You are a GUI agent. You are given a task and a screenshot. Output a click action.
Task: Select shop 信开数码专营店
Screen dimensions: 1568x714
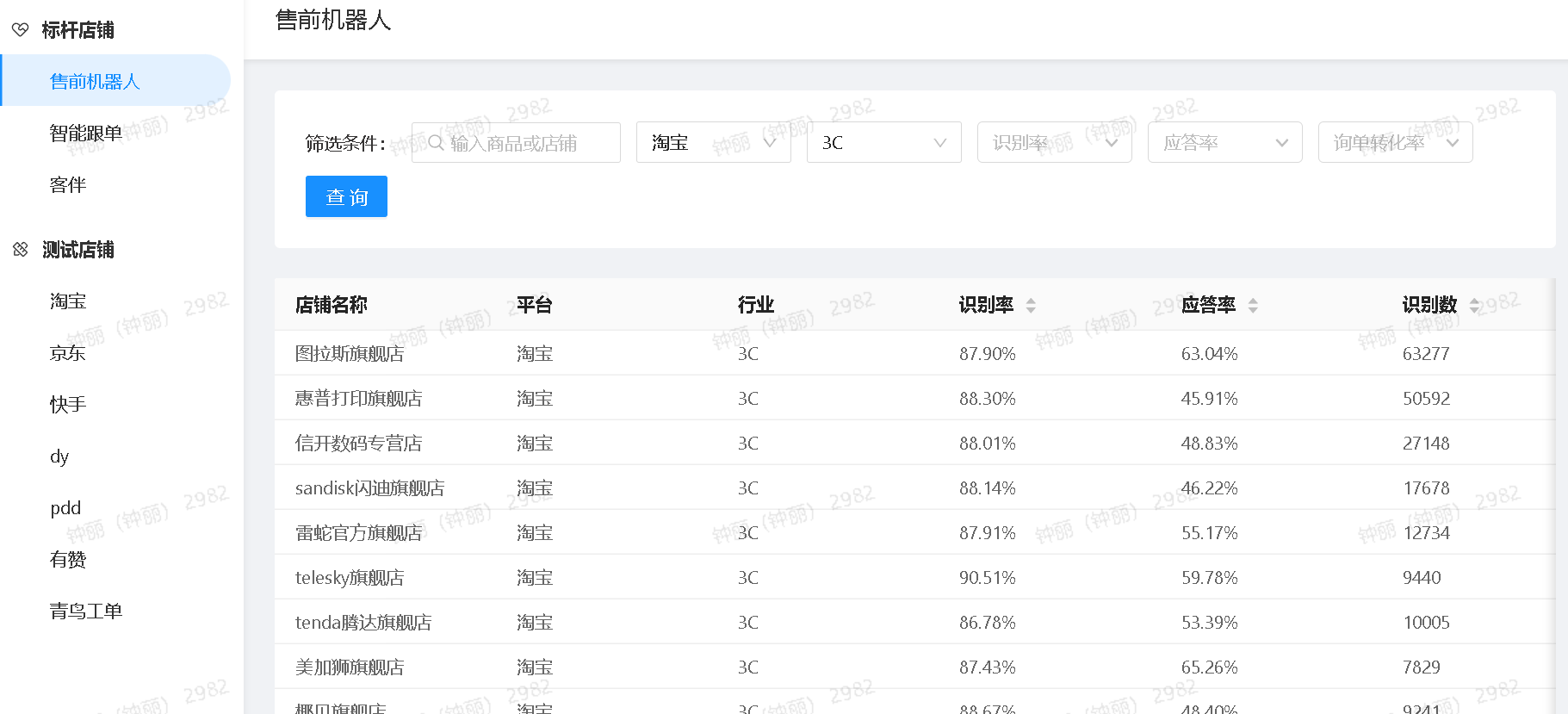[x=359, y=444]
